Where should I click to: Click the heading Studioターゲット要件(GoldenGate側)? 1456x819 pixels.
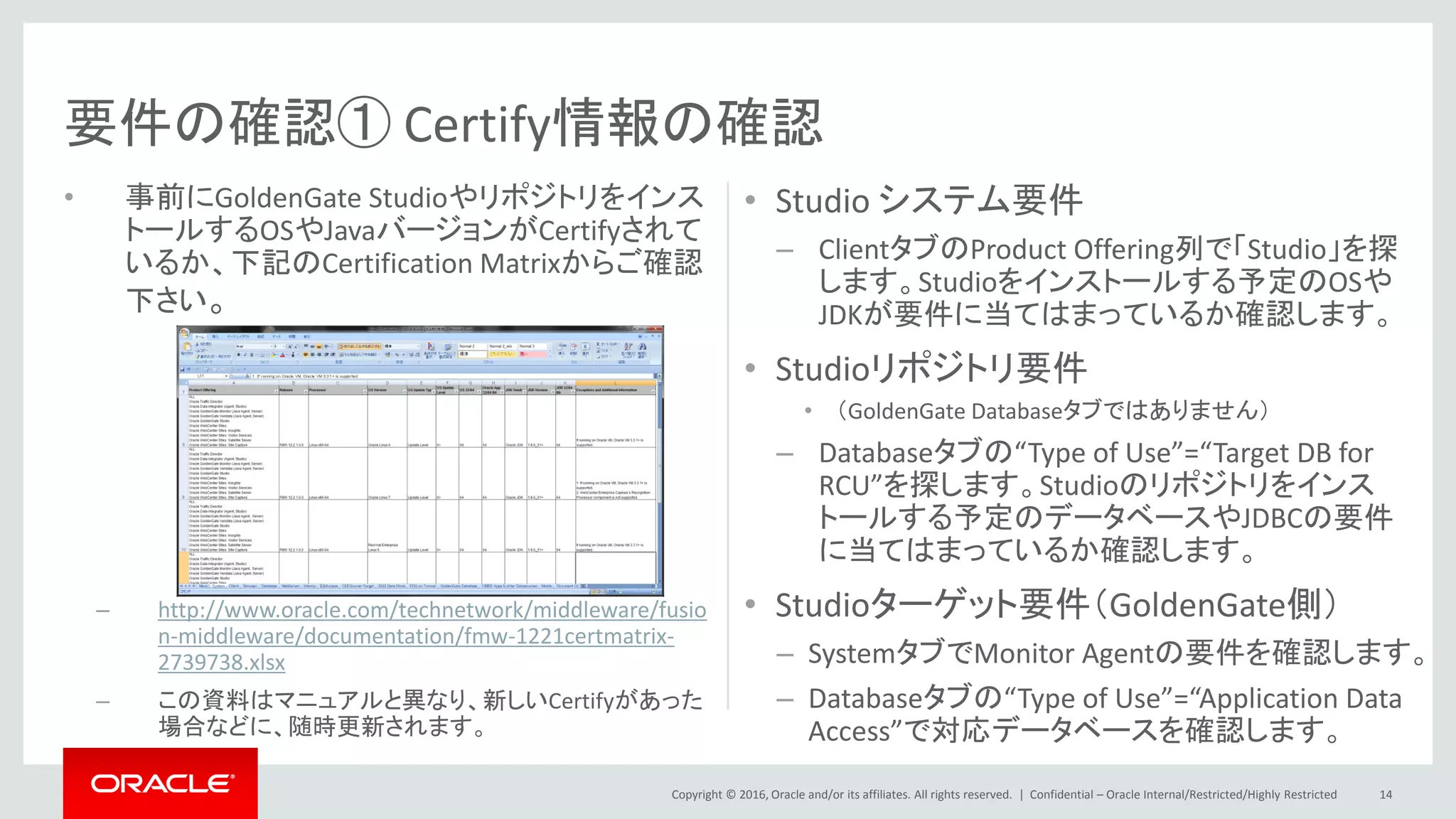1056,604
